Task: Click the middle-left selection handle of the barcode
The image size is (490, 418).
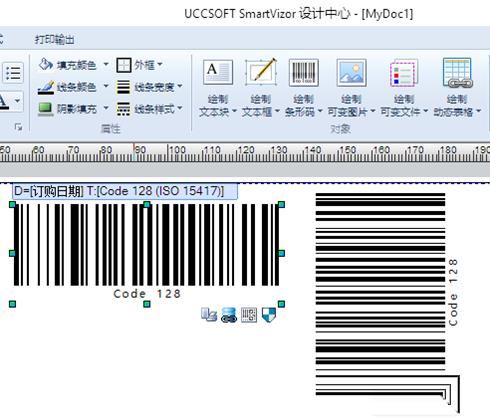Action: (12, 254)
